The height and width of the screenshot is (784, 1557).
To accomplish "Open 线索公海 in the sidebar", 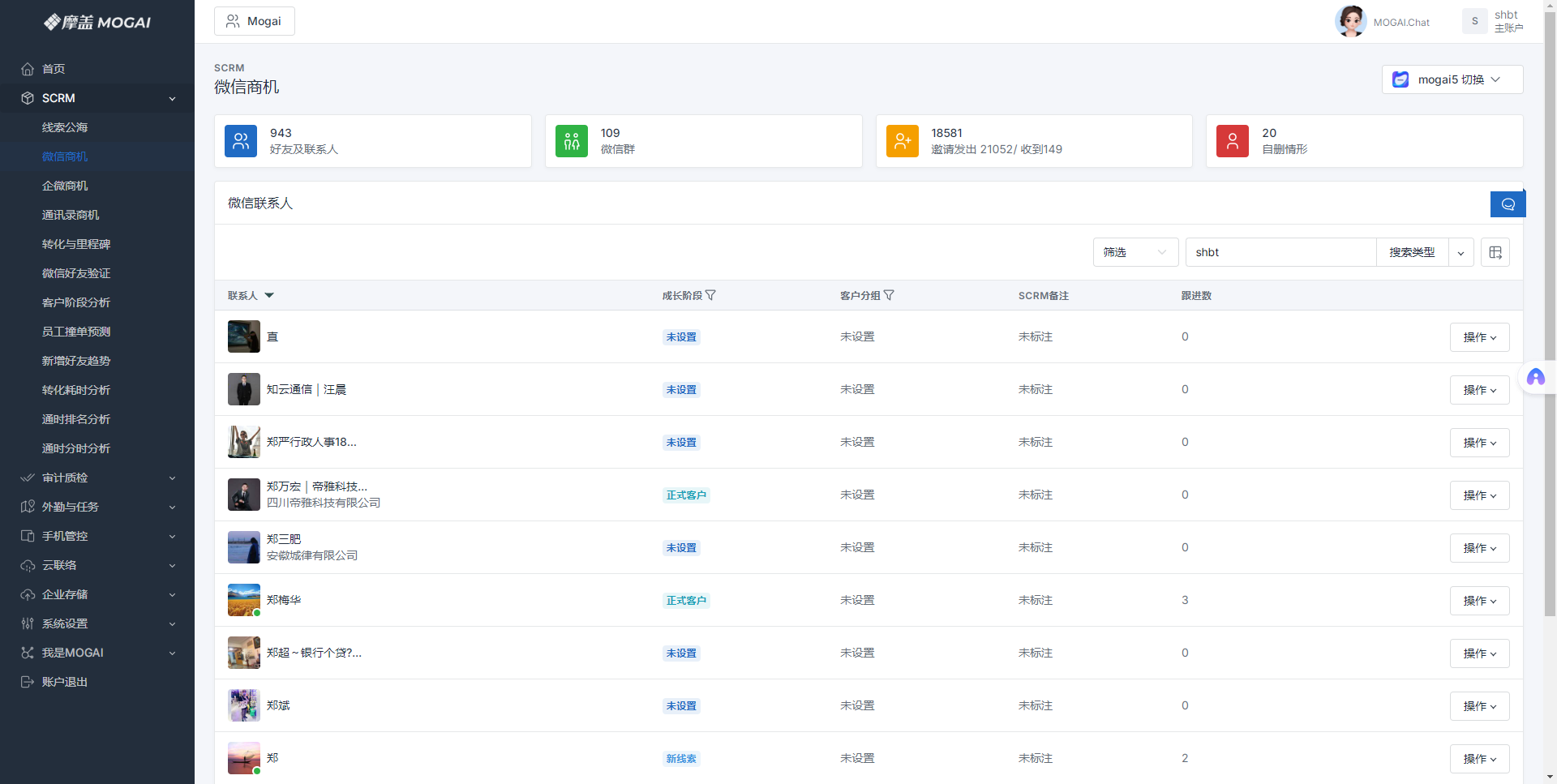I will [65, 127].
